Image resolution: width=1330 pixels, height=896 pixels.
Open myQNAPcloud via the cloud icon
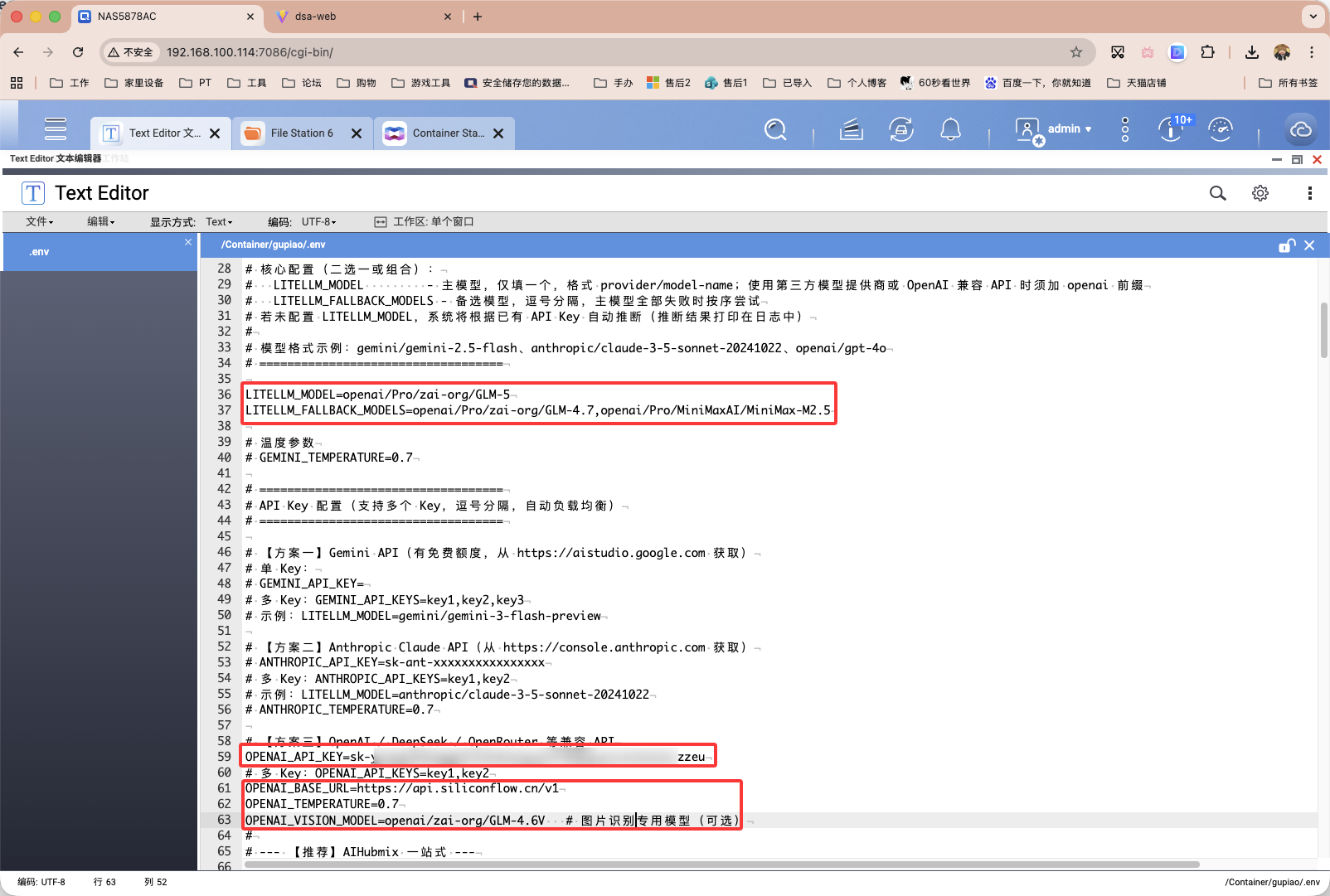(1300, 129)
